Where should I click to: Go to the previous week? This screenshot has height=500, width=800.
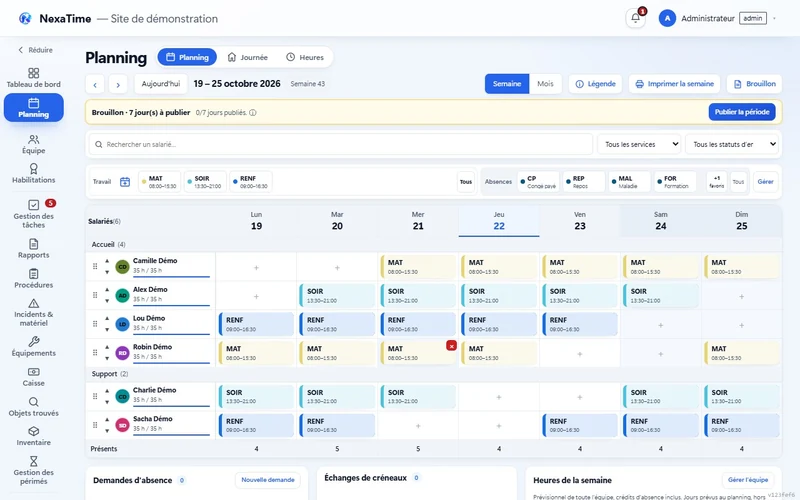tap(95, 84)
